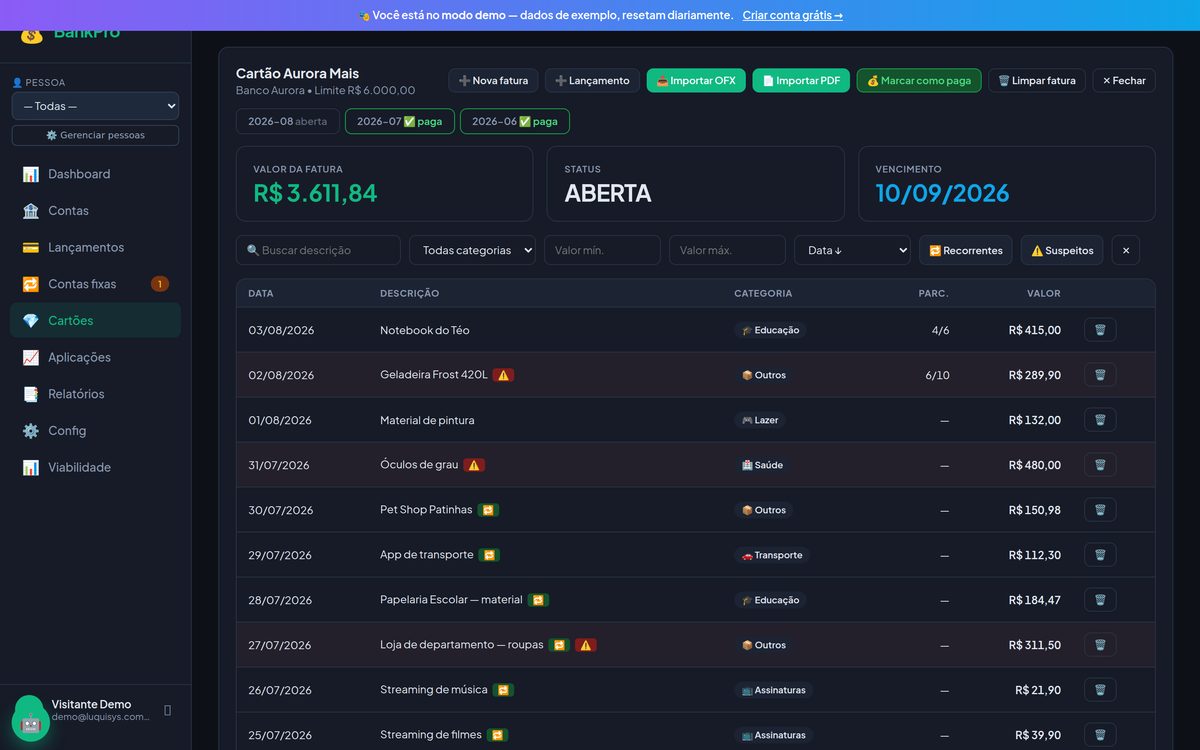Focus the Buscar descrição search field

(318, 250)
